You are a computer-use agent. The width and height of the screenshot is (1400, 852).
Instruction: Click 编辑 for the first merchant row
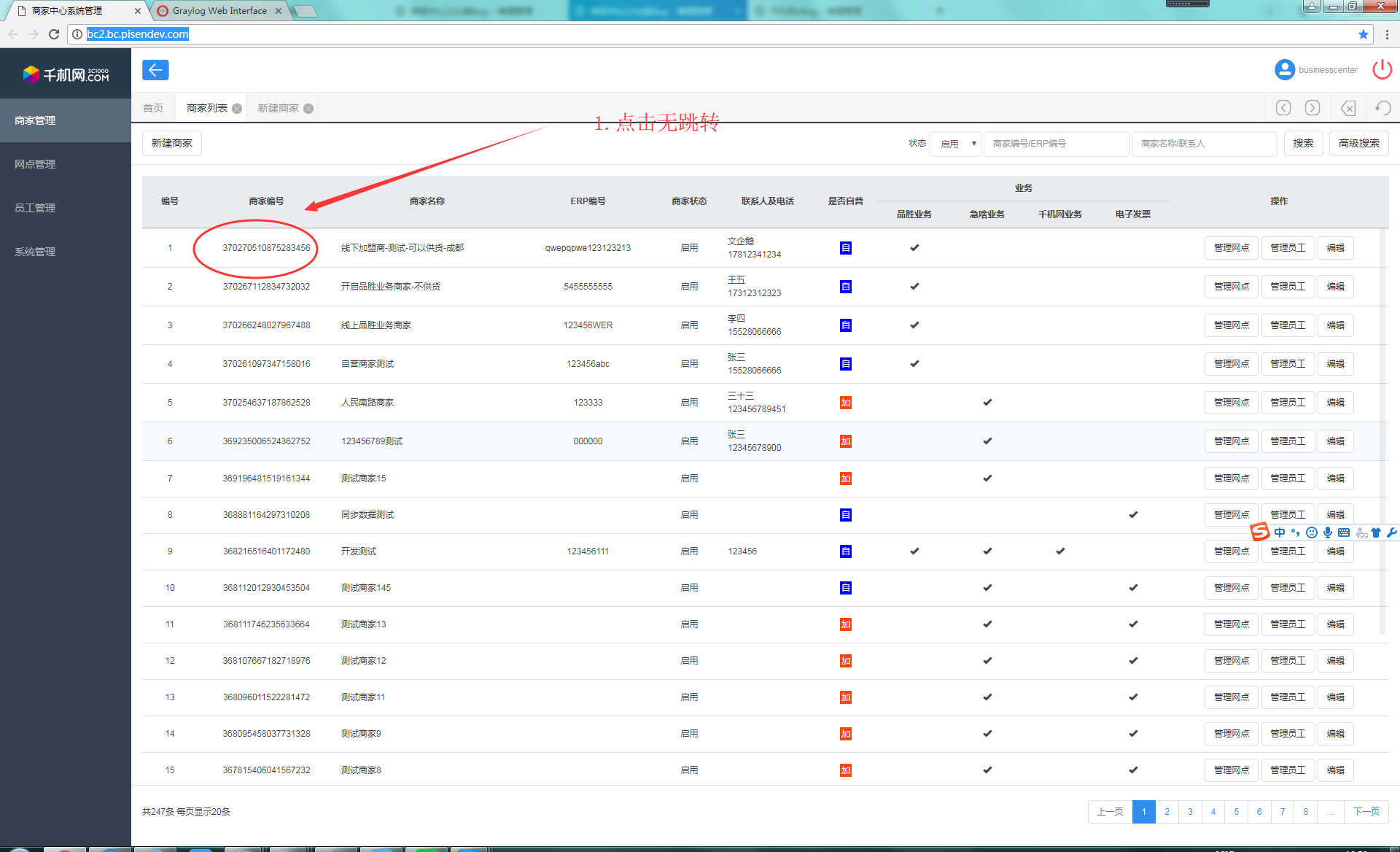click(1335, 248)
